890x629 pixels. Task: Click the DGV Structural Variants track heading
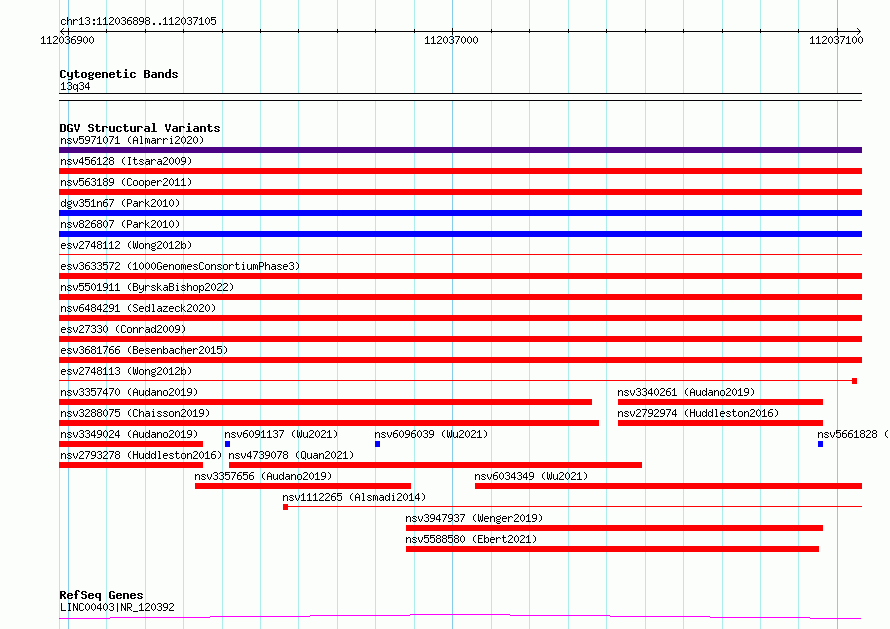pos(140,128)
